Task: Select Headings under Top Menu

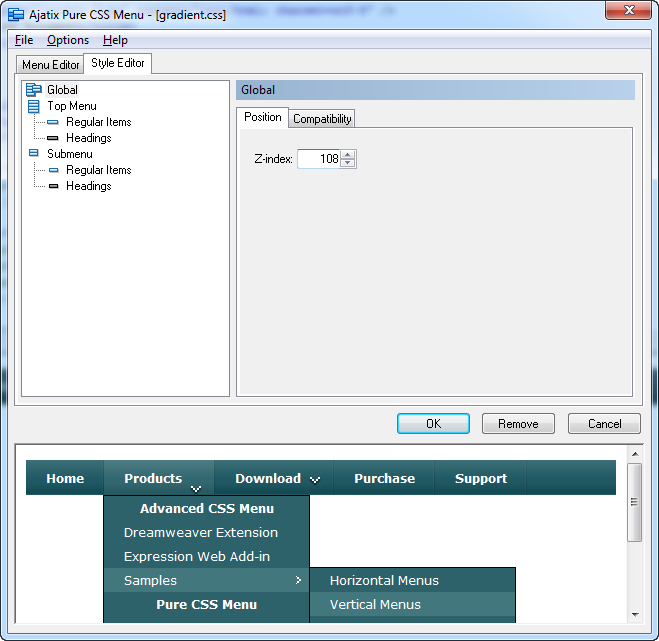Action: (x=89, y=138)
